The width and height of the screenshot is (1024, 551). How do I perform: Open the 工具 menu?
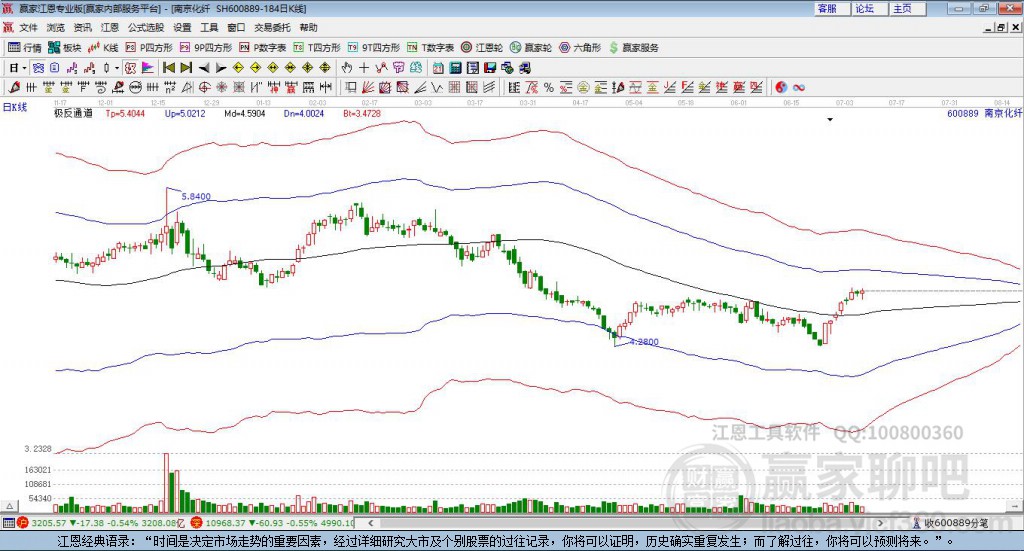(x=209, y=27)
